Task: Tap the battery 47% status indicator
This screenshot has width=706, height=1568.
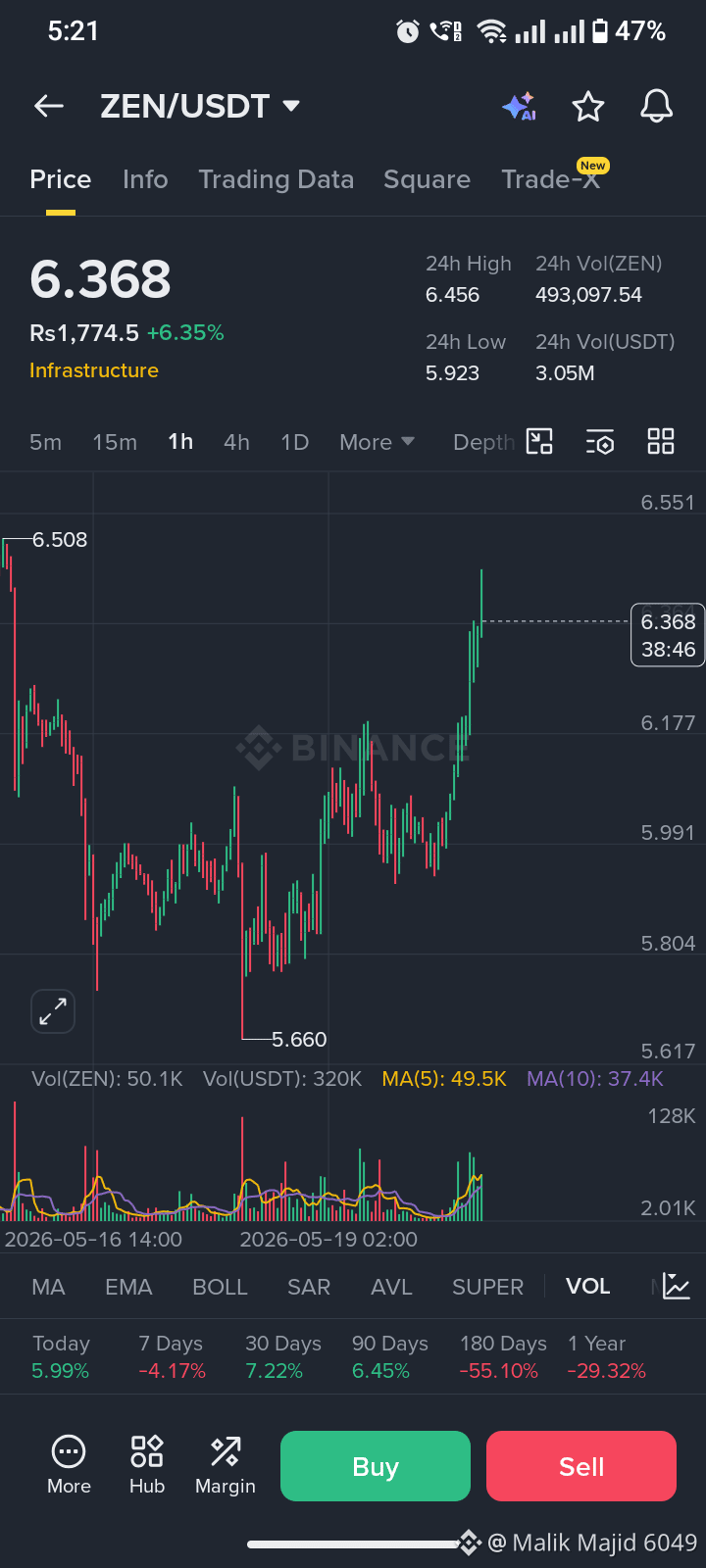Action: [629, 31]
